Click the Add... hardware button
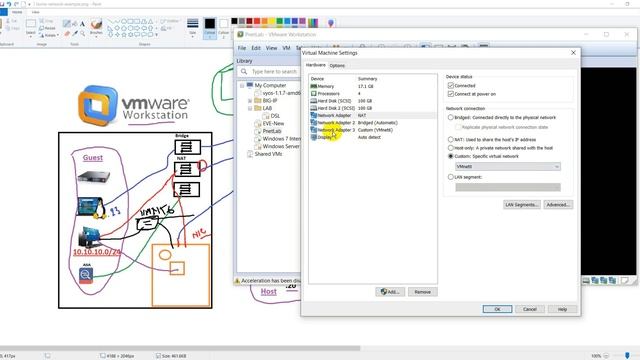This screenshot has height=360, width=640. point(390,292)
